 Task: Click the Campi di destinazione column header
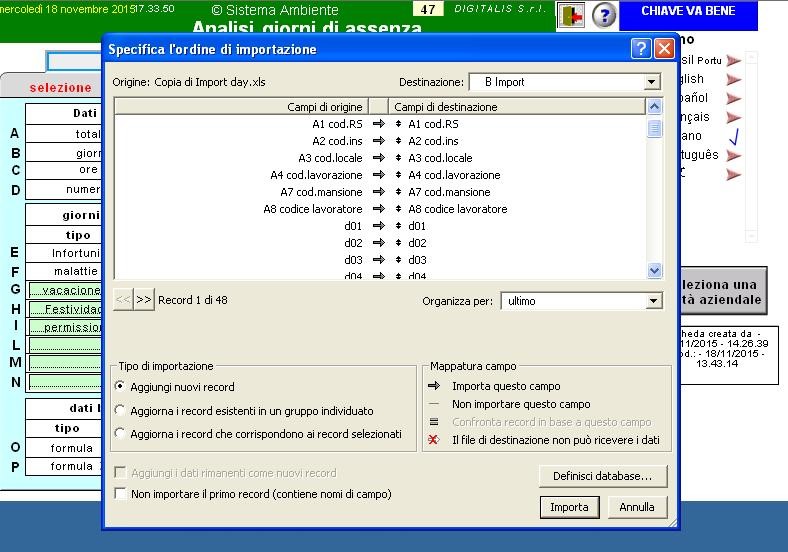[x=517, y=107]
